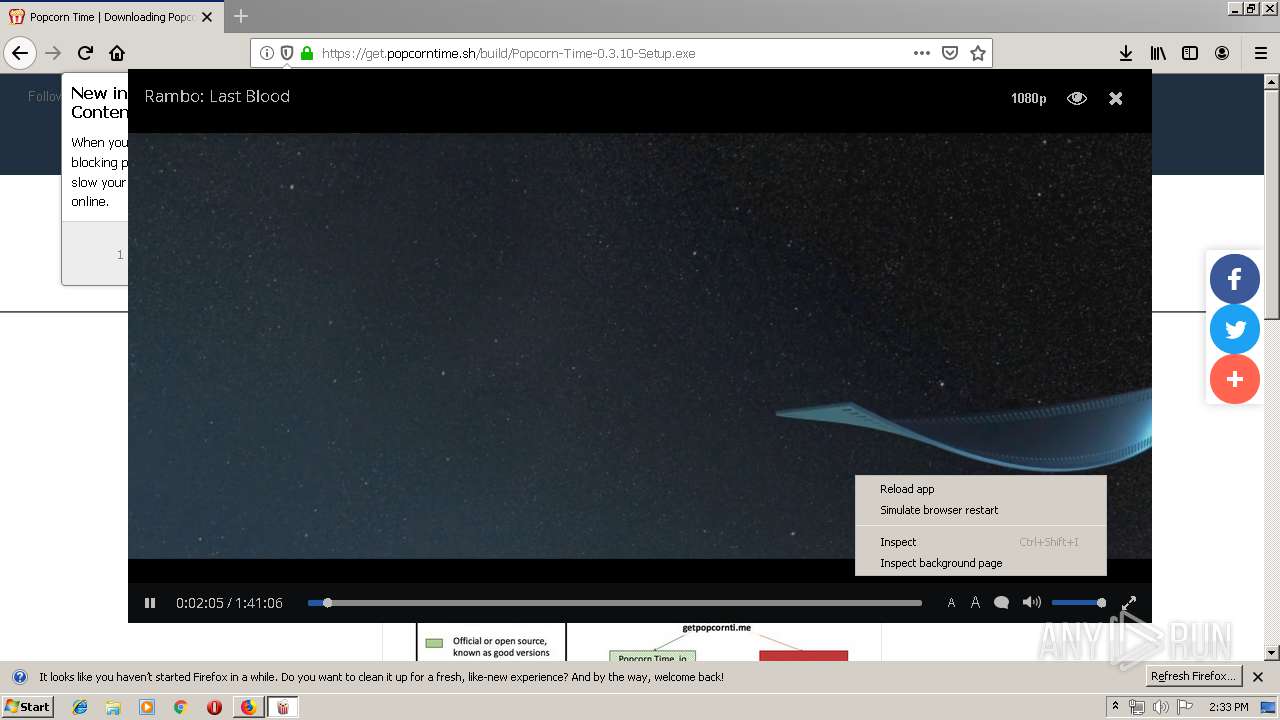
Task: Click the green padlock security icon
Action: (307, 53)
